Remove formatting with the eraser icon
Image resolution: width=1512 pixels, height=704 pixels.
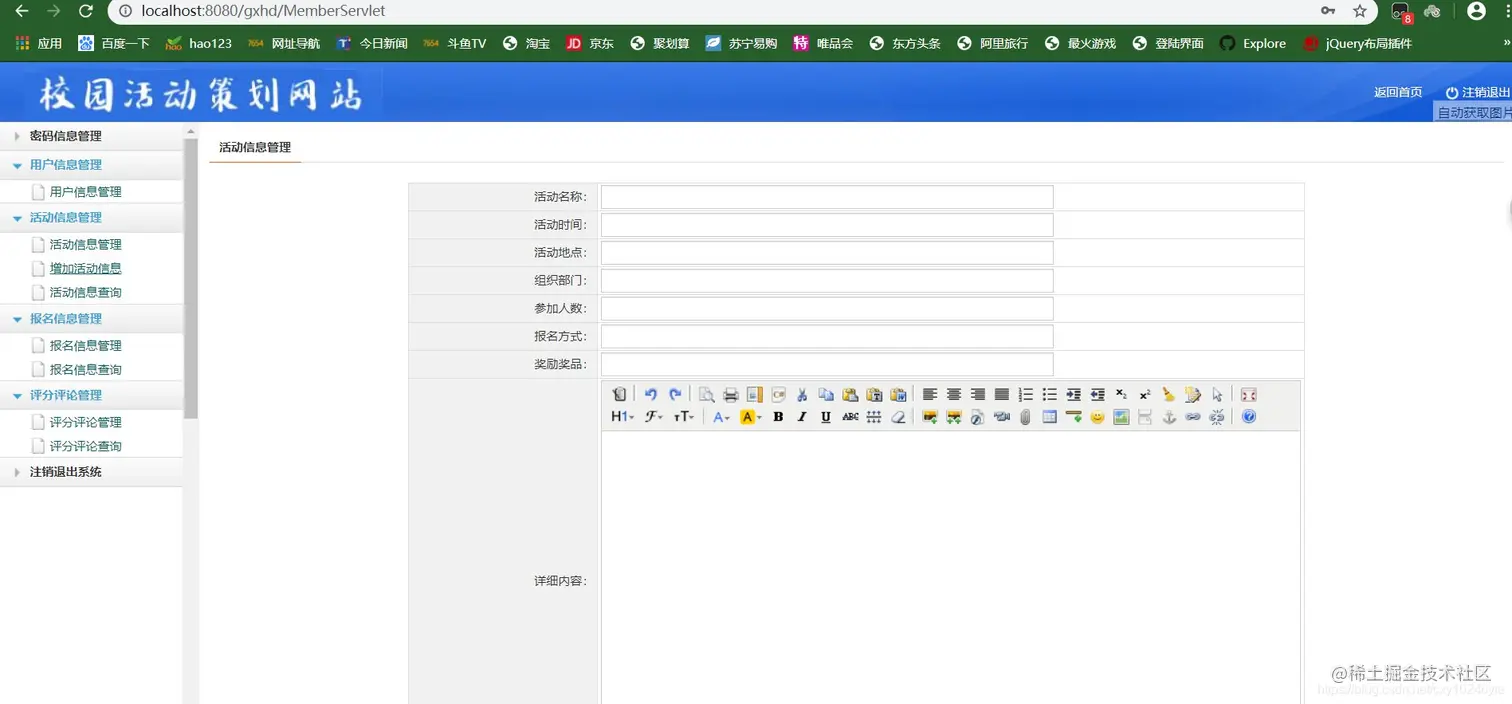[x=898, y=417]
